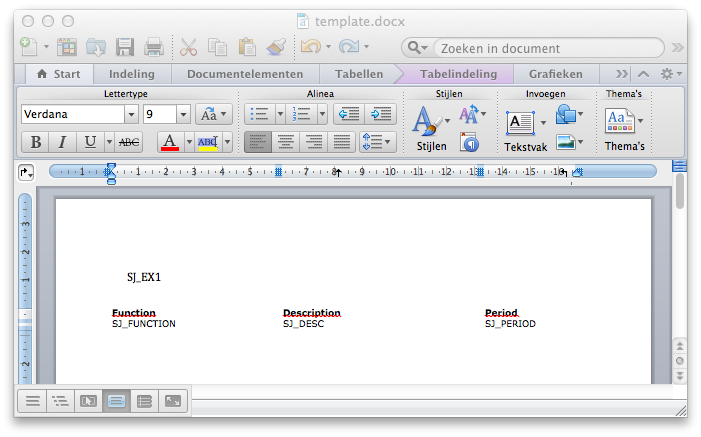Apply red font color
Screen dimensions: 701x437
[x=170, y=142]
